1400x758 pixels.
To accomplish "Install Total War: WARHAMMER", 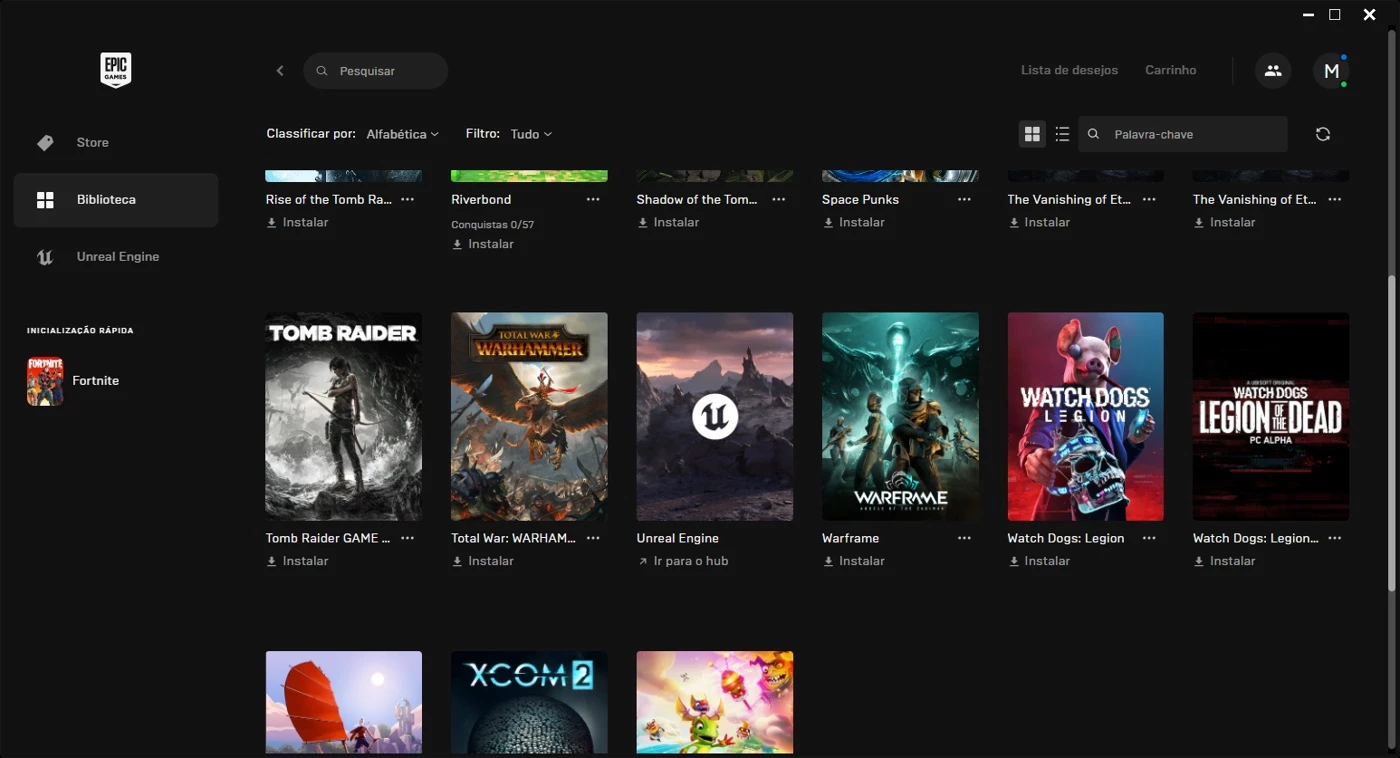I will [483, 561].
